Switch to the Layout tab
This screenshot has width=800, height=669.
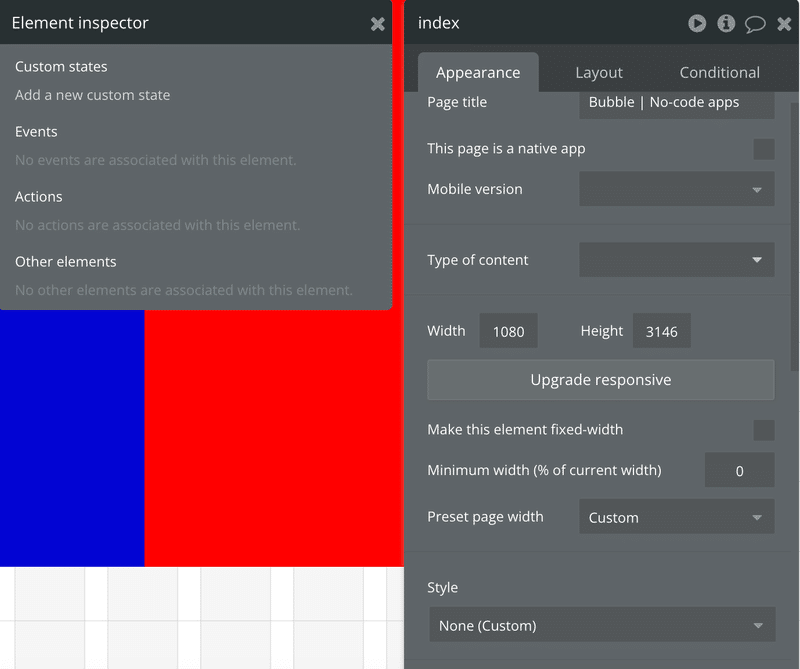(x=599, y=72)
